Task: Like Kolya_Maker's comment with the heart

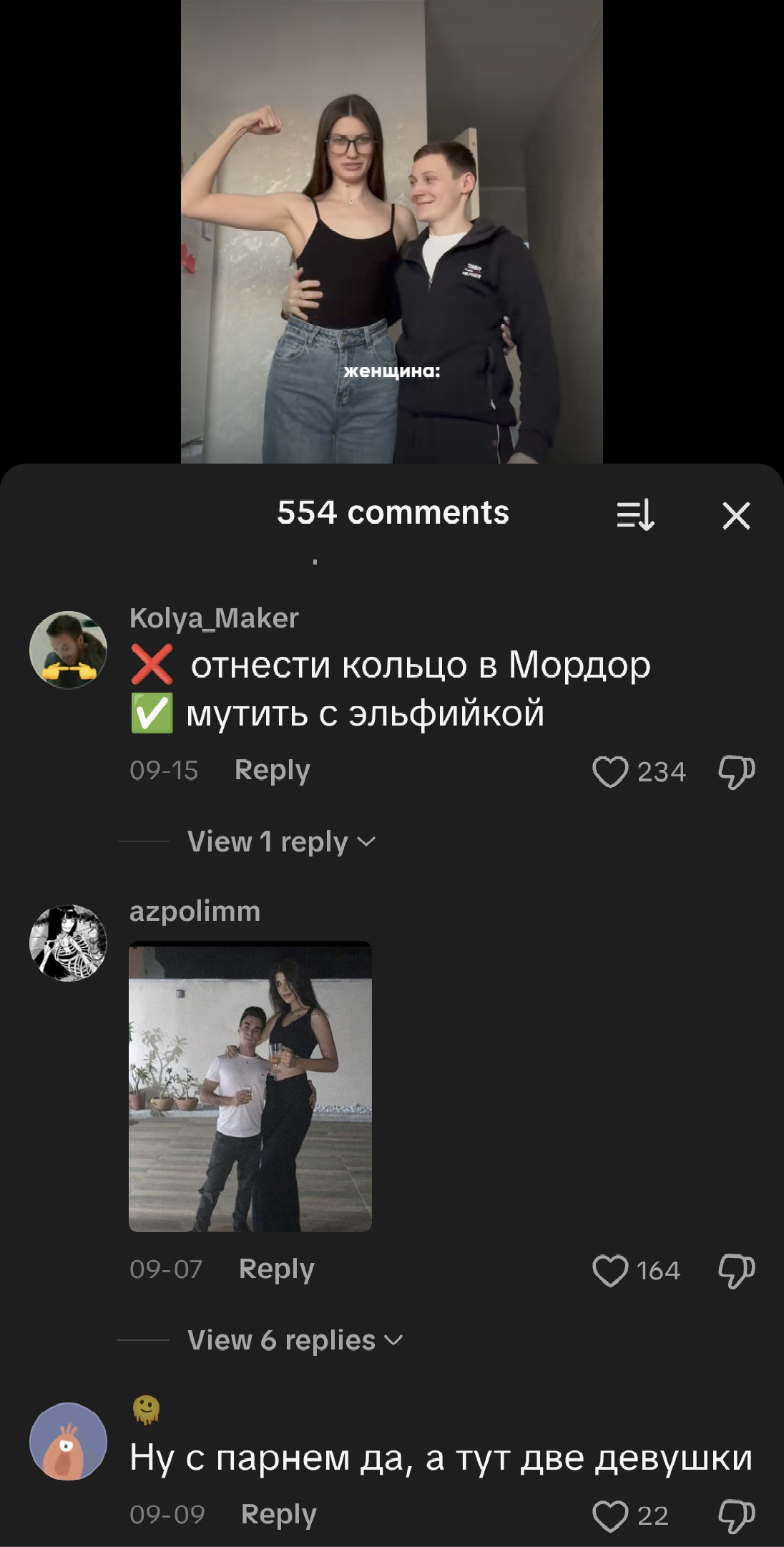Action: point(610,772)
